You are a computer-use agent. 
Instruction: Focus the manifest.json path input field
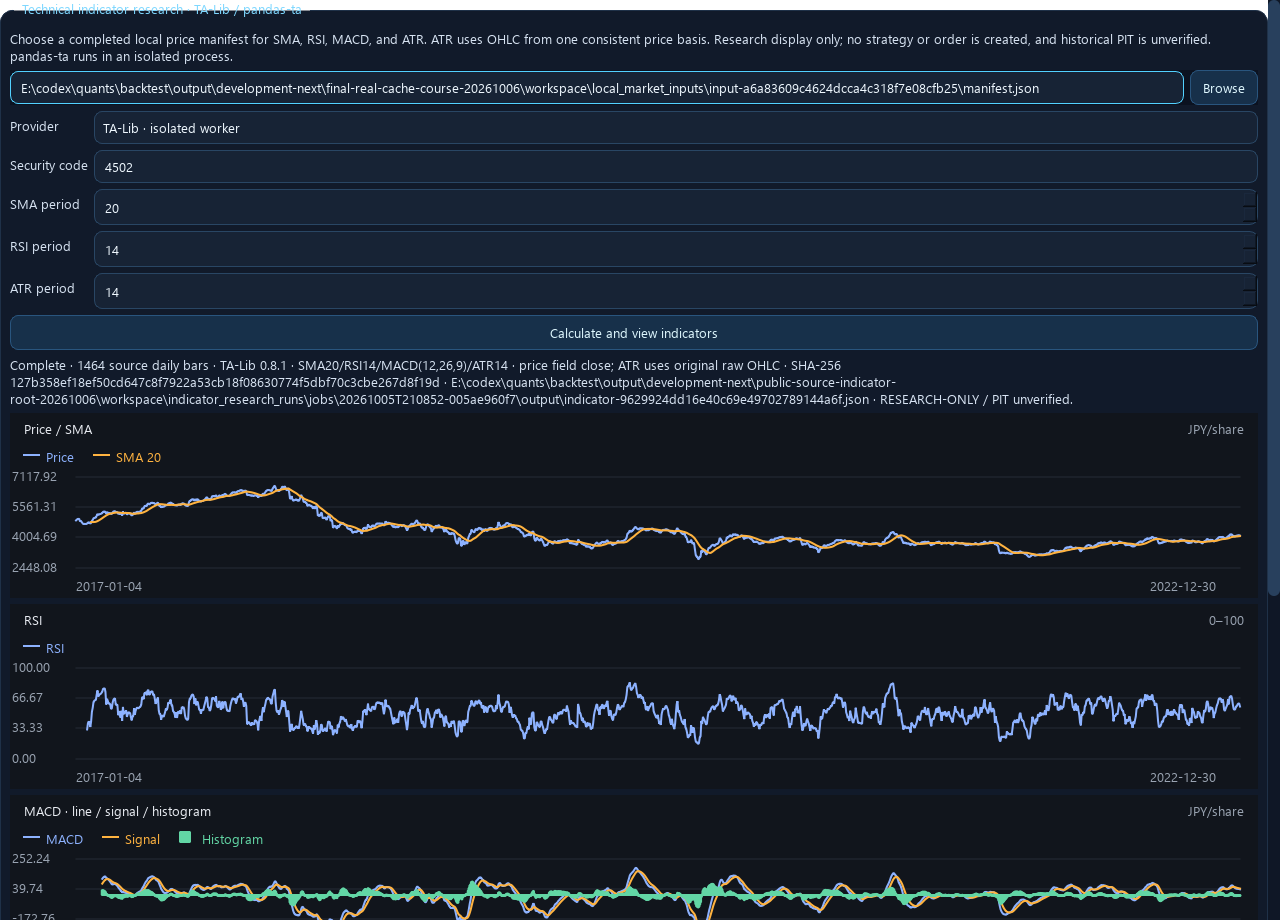[597, 88]
